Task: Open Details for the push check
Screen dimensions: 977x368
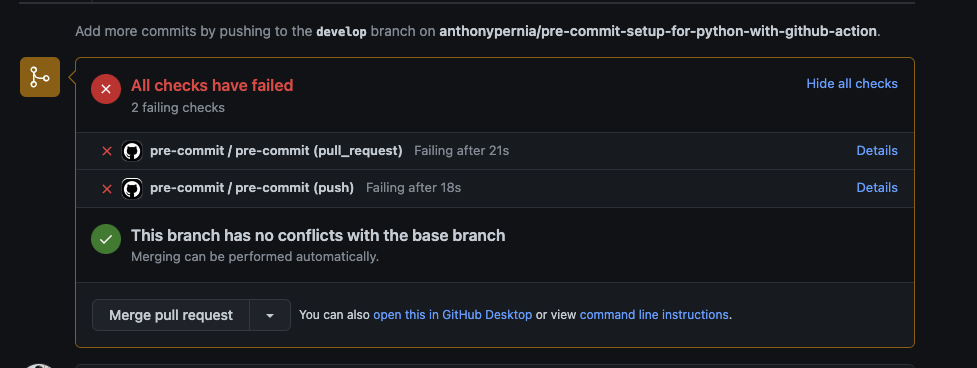Action: click(877, 187)
